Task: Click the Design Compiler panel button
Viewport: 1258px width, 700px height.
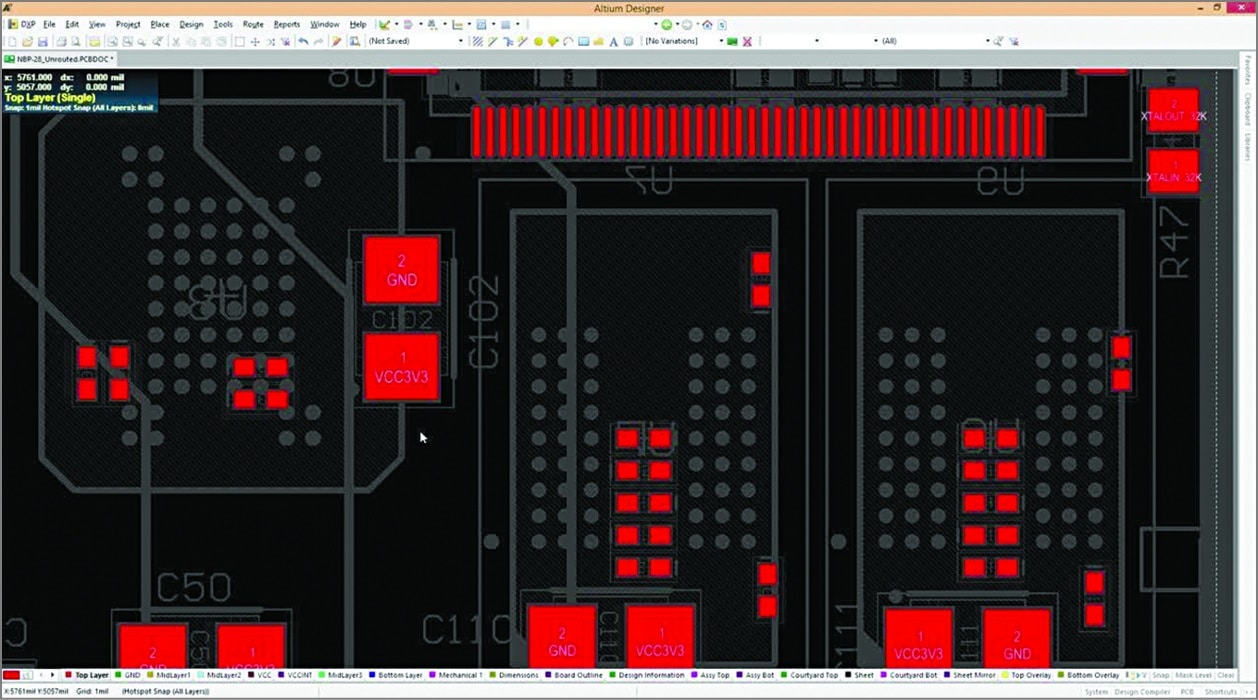Action: click(x=1142, y=692)
